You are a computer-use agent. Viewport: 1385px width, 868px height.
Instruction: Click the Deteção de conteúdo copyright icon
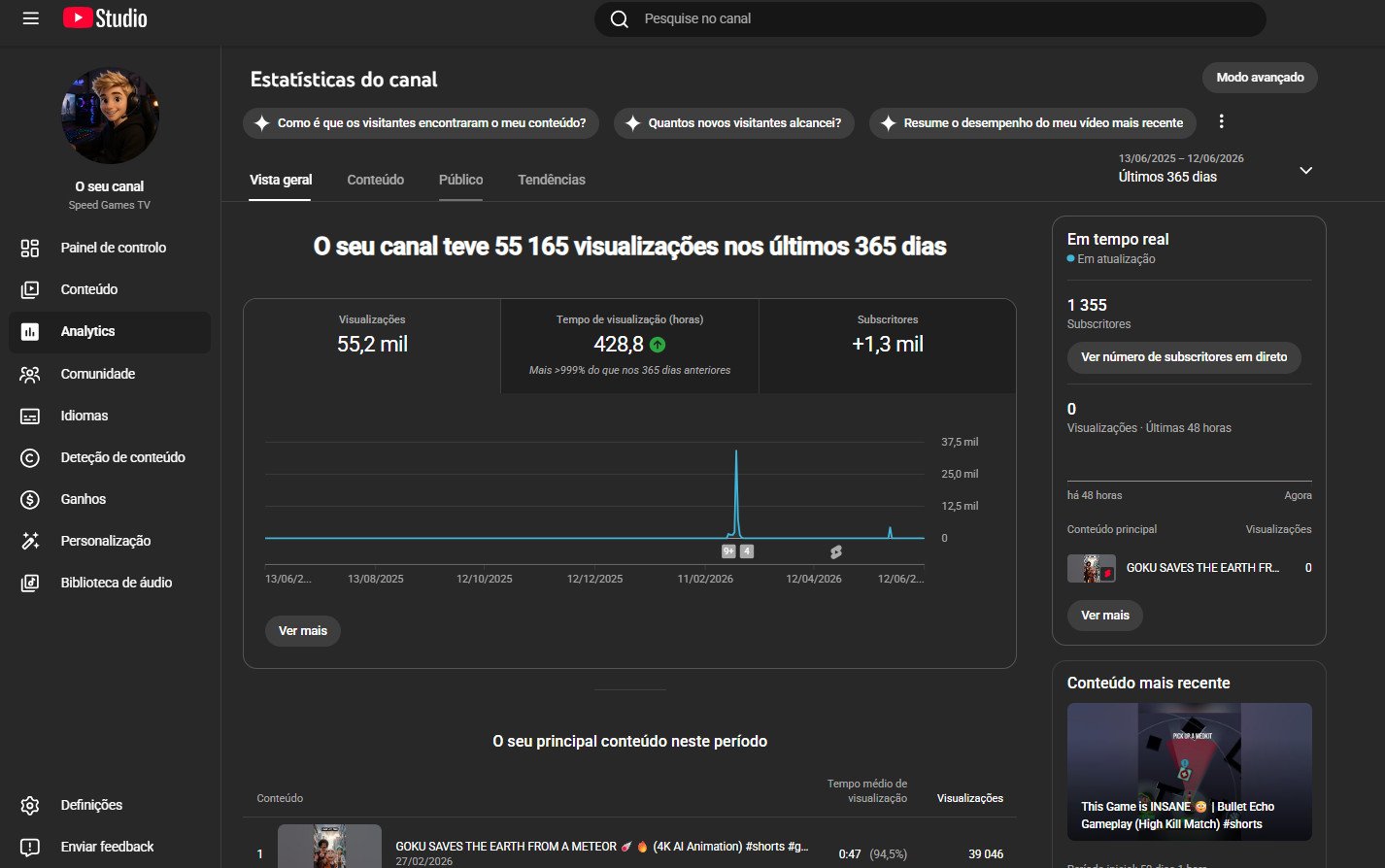(x=30, y=457)
